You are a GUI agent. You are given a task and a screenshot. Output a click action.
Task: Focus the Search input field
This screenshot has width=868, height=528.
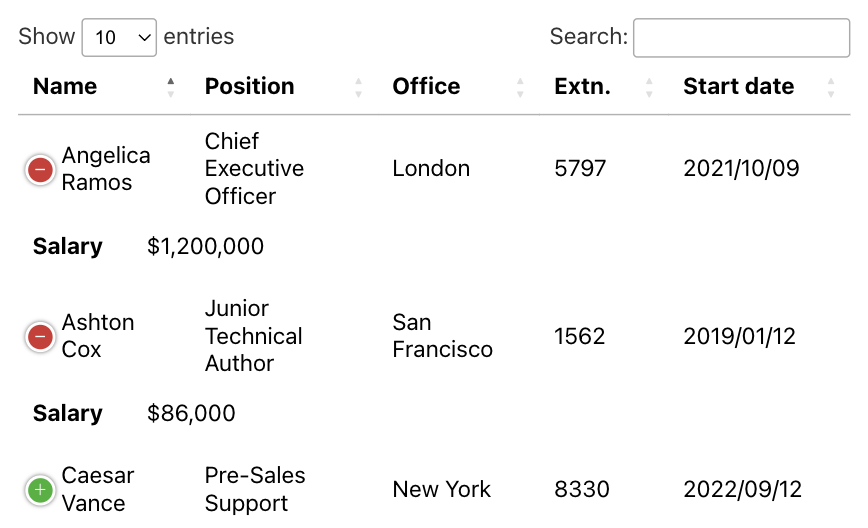click(x=741, y=38)
